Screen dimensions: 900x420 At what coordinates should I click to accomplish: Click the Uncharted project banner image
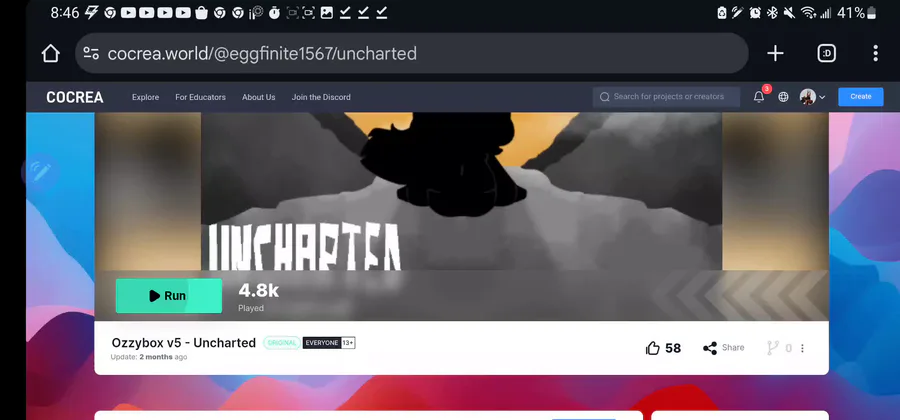[x=461, y=191]
